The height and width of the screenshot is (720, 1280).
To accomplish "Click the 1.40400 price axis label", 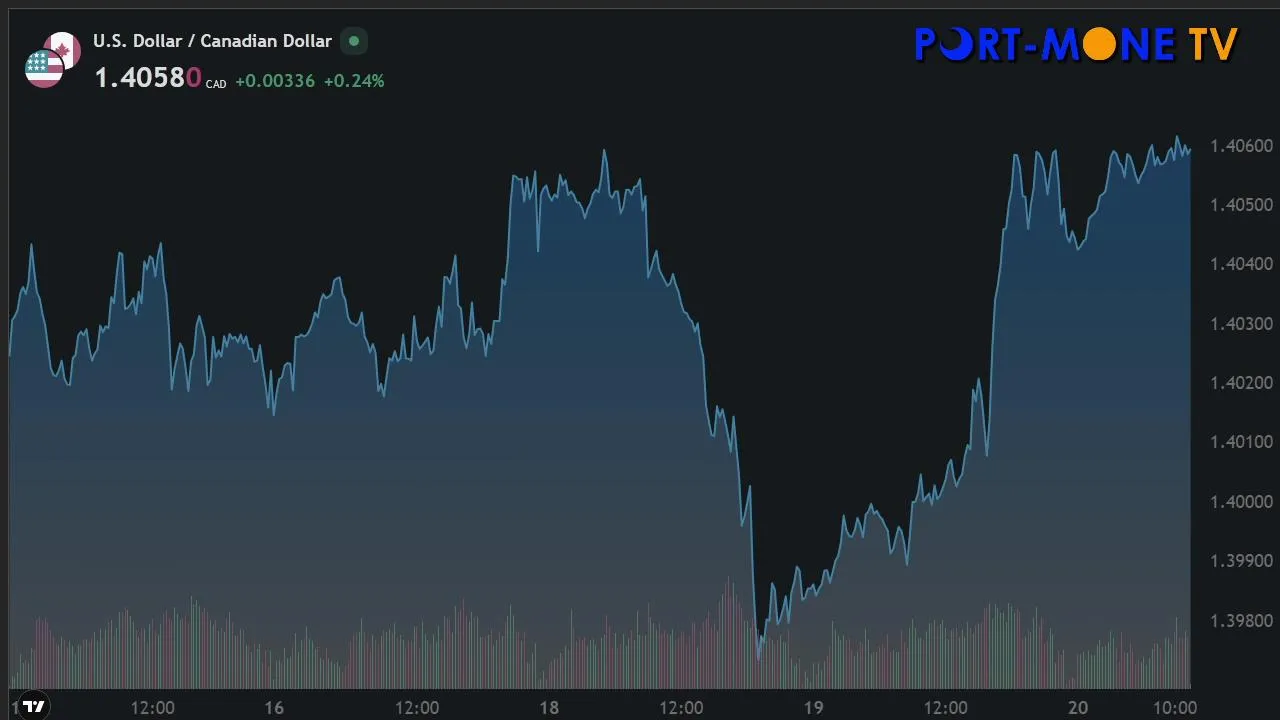I will coord(1241,264).
